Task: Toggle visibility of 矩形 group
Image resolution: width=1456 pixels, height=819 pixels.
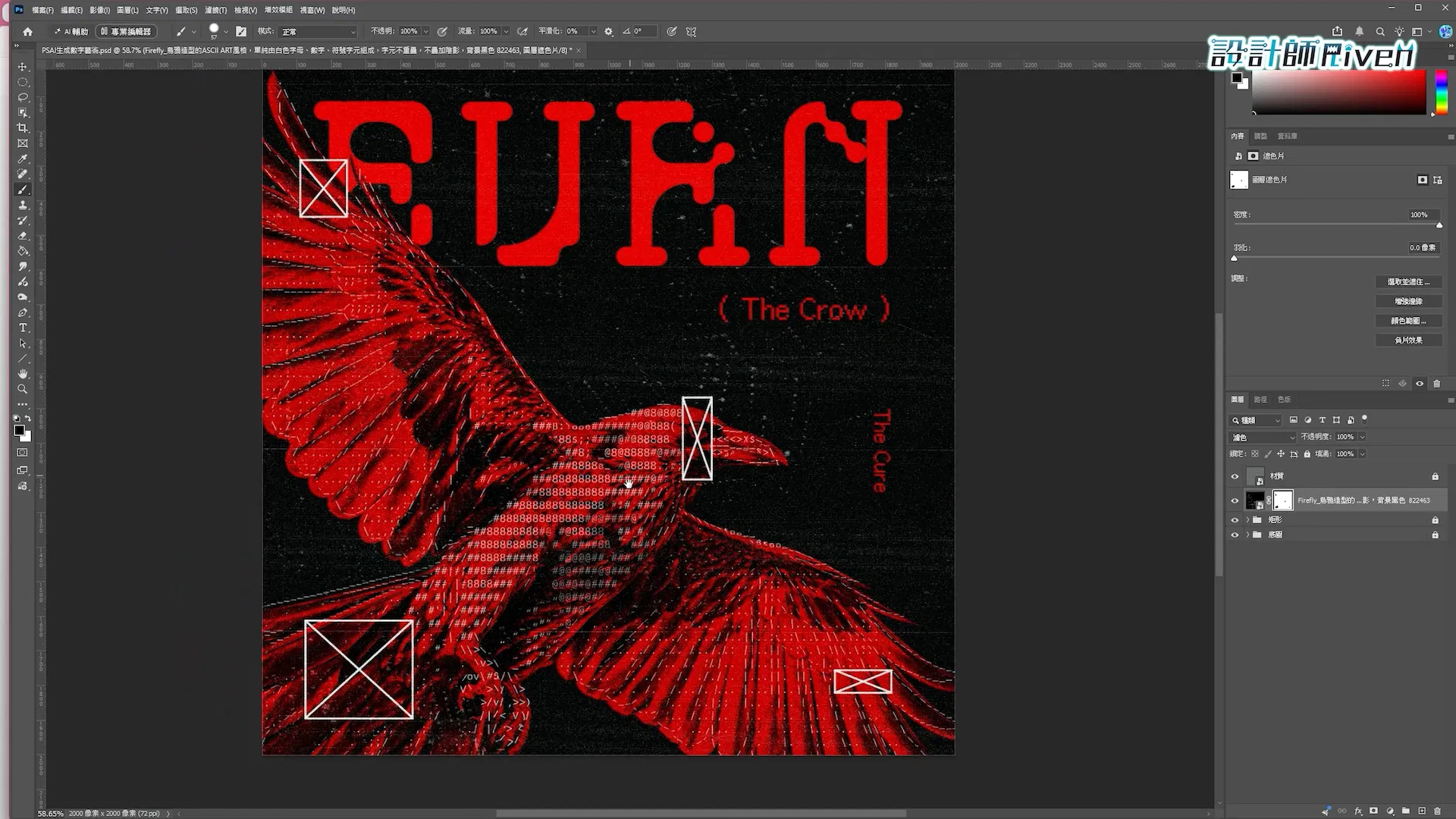Action: coord(1235,520)
